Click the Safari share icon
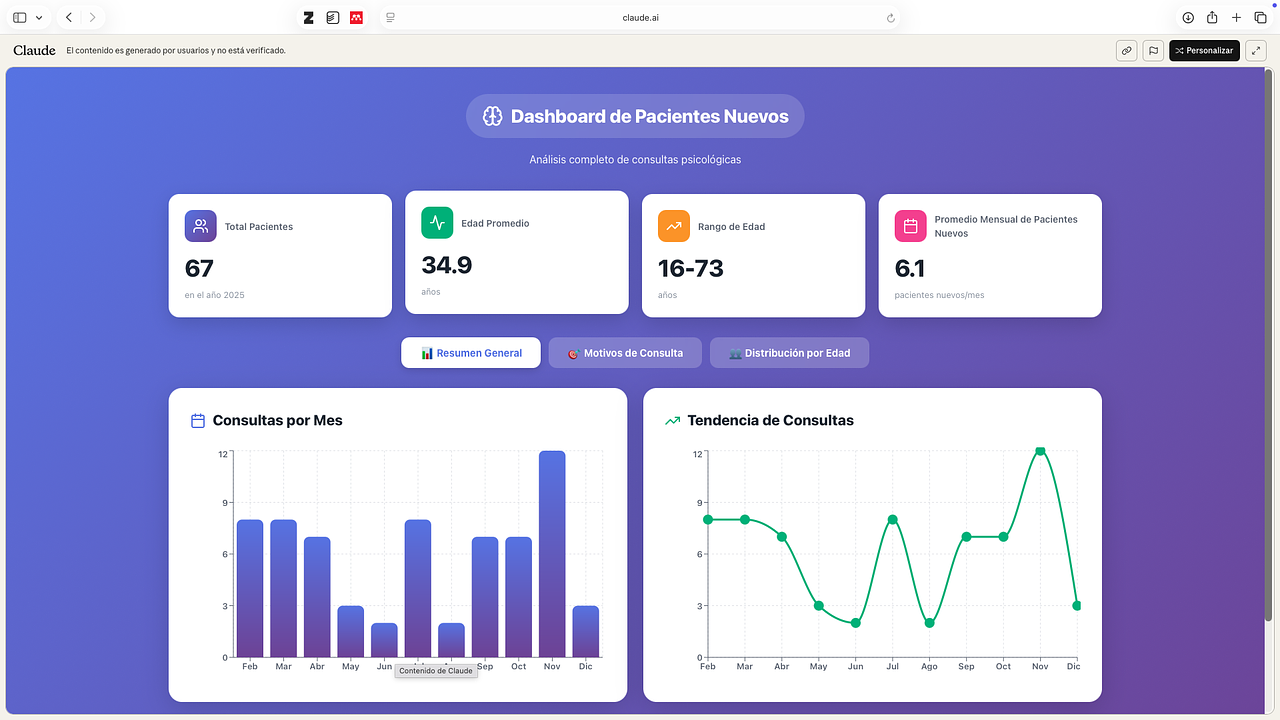1280x720 pixels. pos(1212,17)
